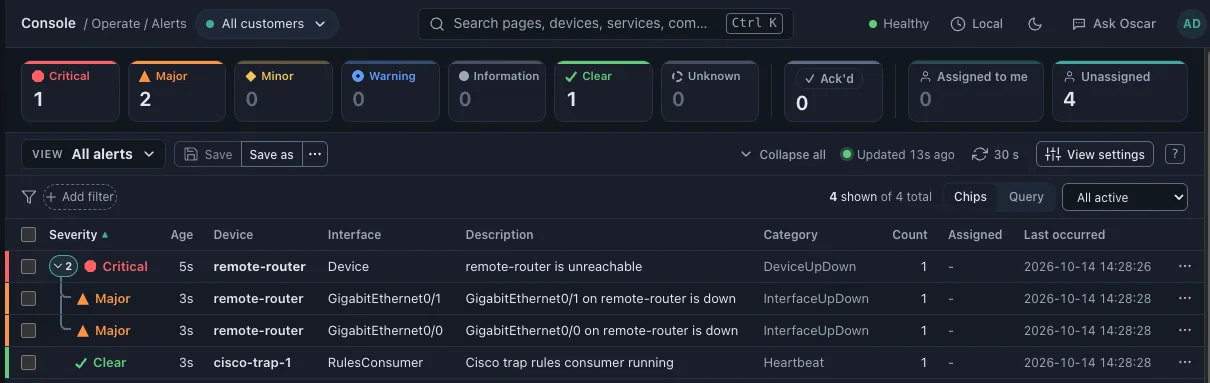Select the cisco-trap-1 alert checkbox
The width and height of the screenshot is (1210, 383).
(x=28, y=362)
